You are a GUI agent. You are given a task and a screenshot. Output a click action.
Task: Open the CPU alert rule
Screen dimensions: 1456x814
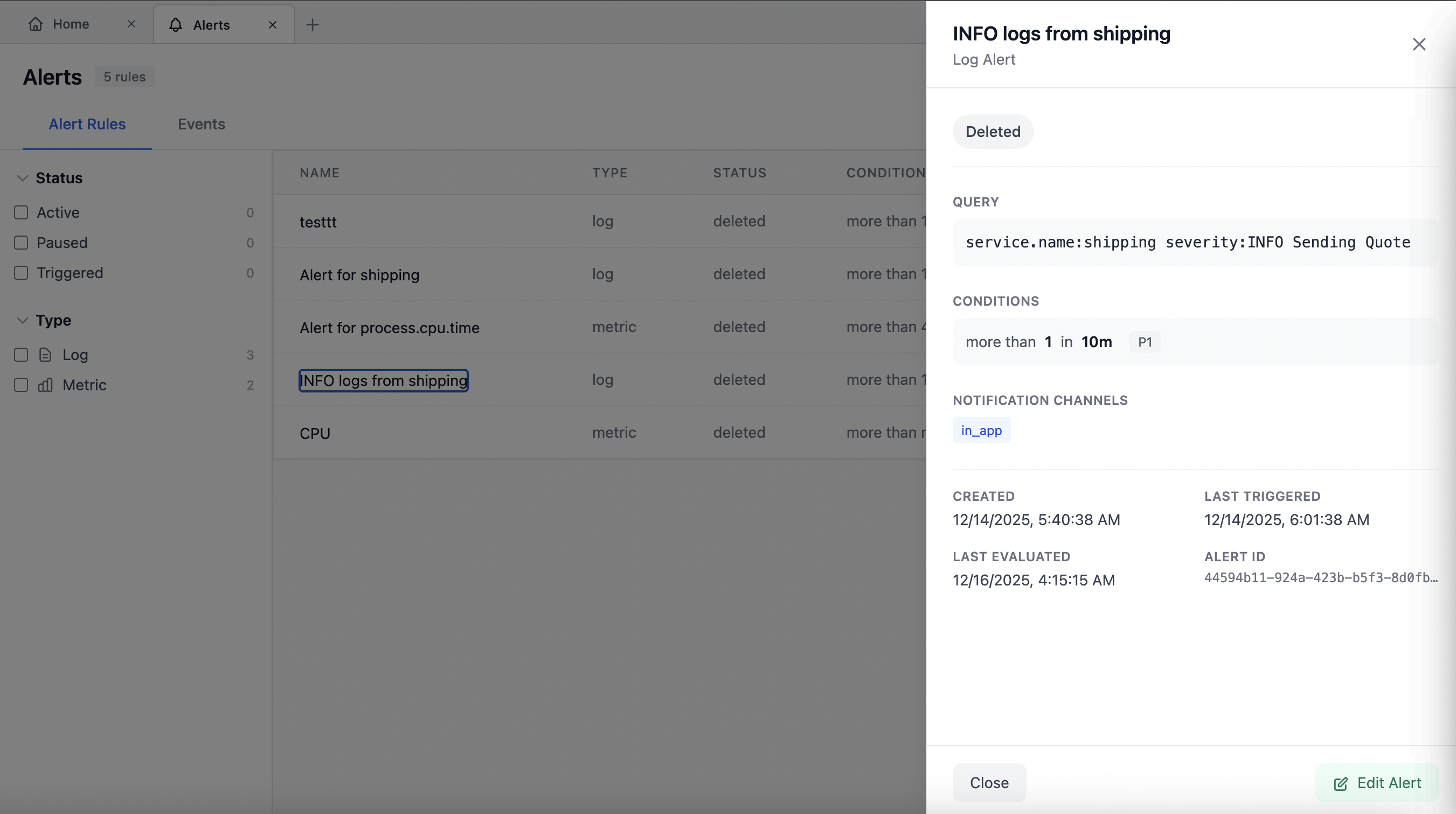coord(315,433)
